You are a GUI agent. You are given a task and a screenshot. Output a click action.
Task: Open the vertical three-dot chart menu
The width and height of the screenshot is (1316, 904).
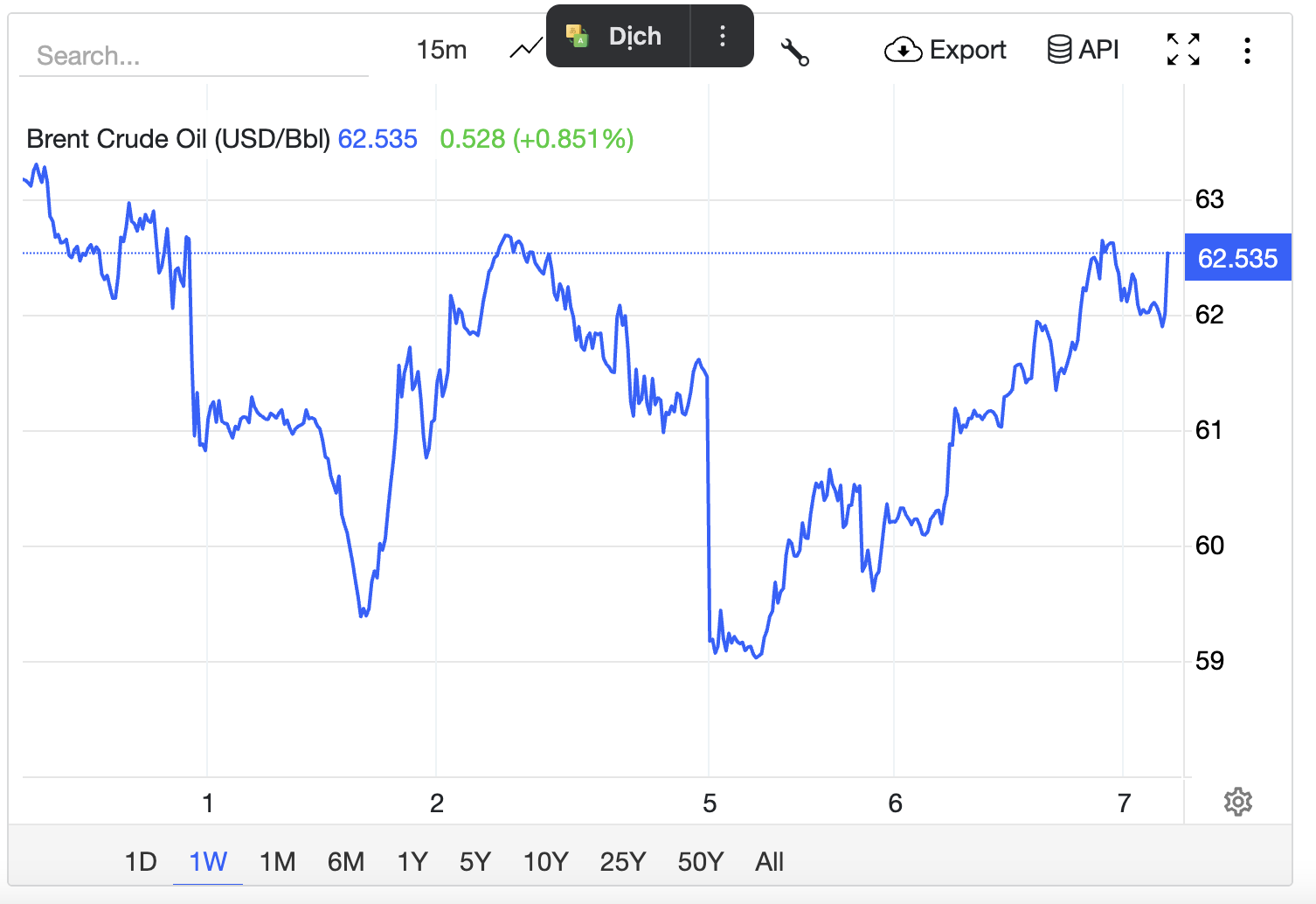tap(1247, 51)
